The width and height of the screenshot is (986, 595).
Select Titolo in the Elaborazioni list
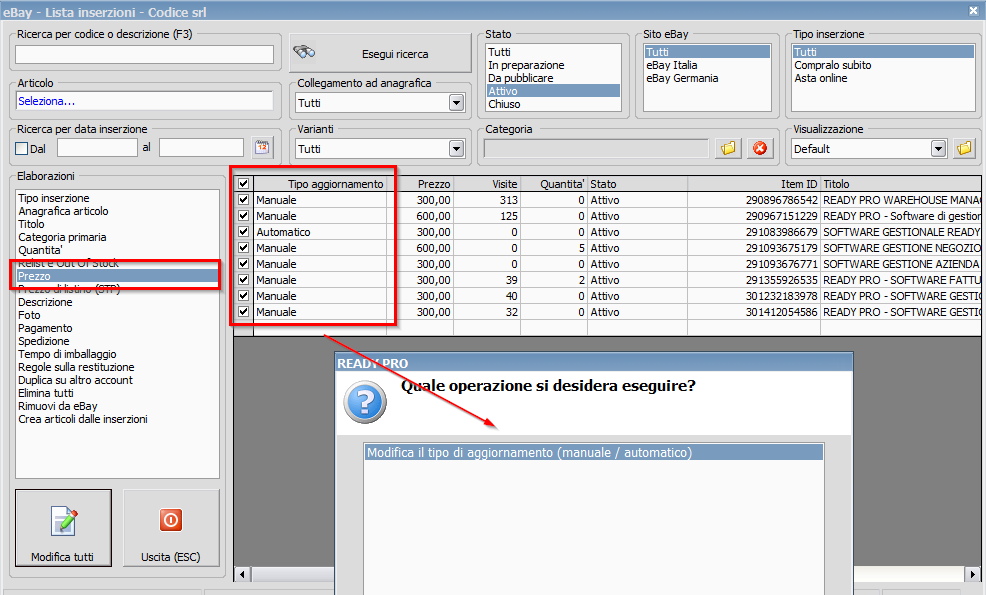(118, 224)
